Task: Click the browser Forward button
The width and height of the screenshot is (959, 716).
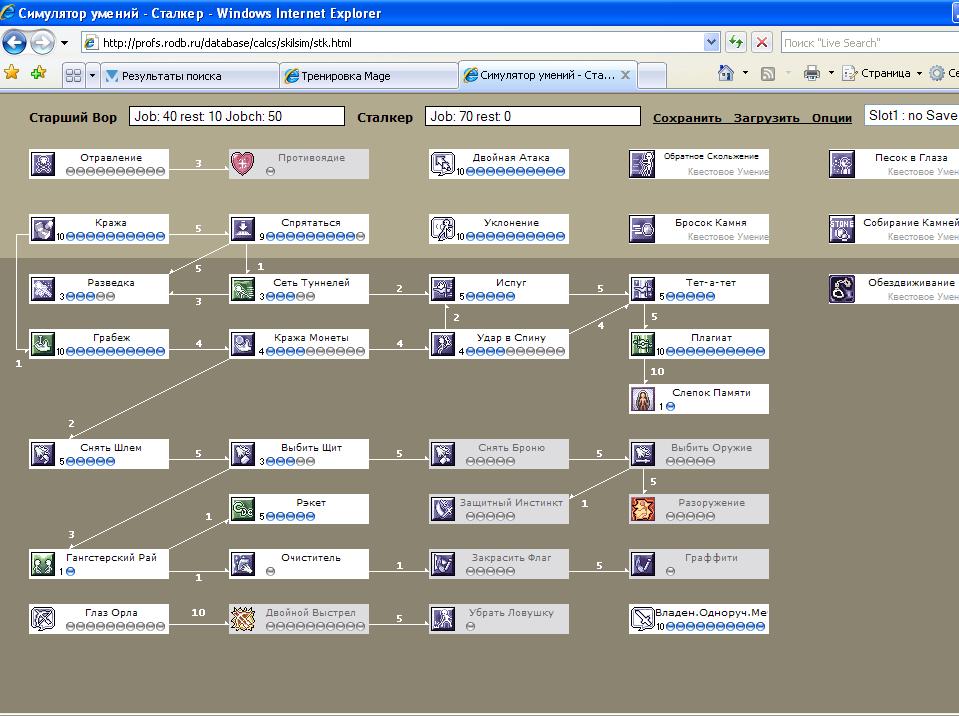Action: coord(42,43)
